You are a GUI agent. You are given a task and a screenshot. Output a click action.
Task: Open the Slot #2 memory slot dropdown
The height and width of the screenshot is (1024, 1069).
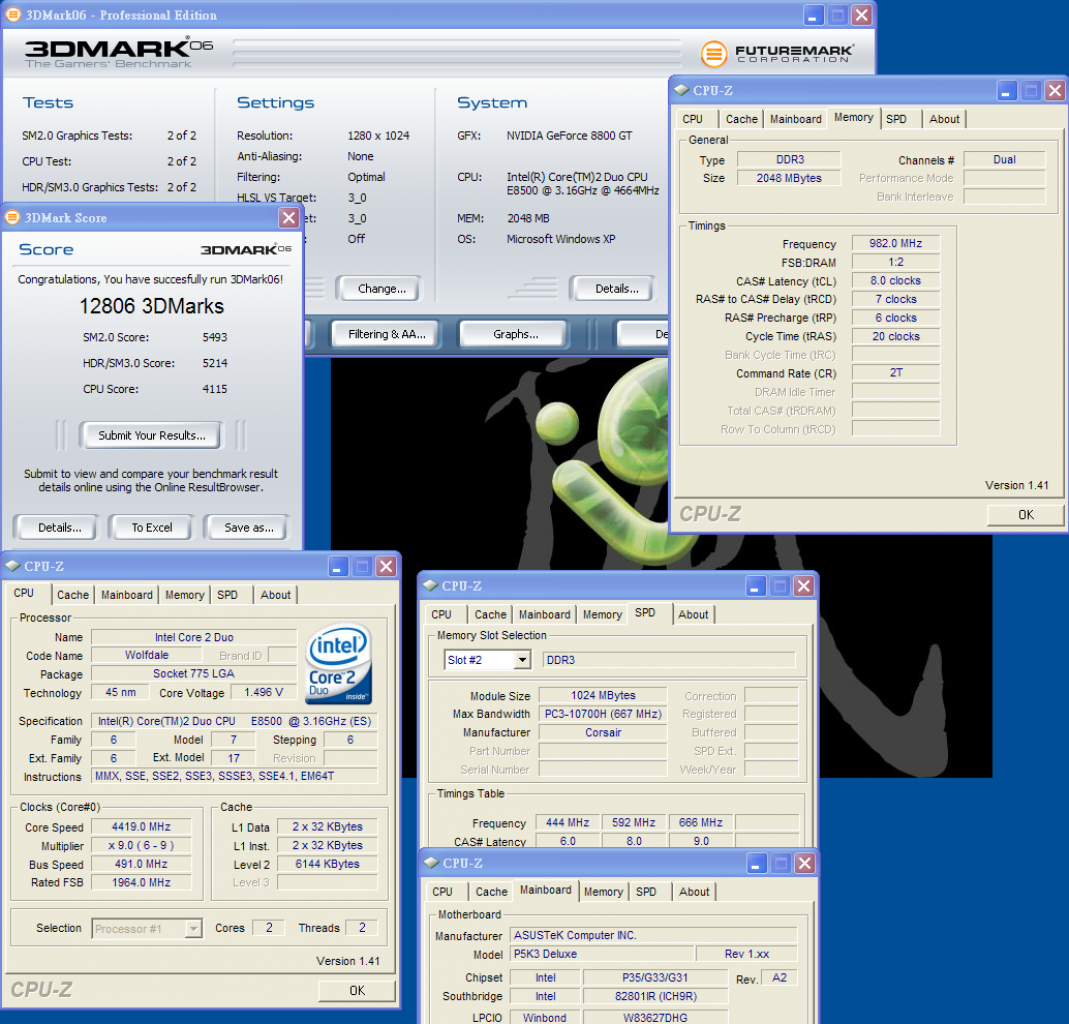(522, 660)
